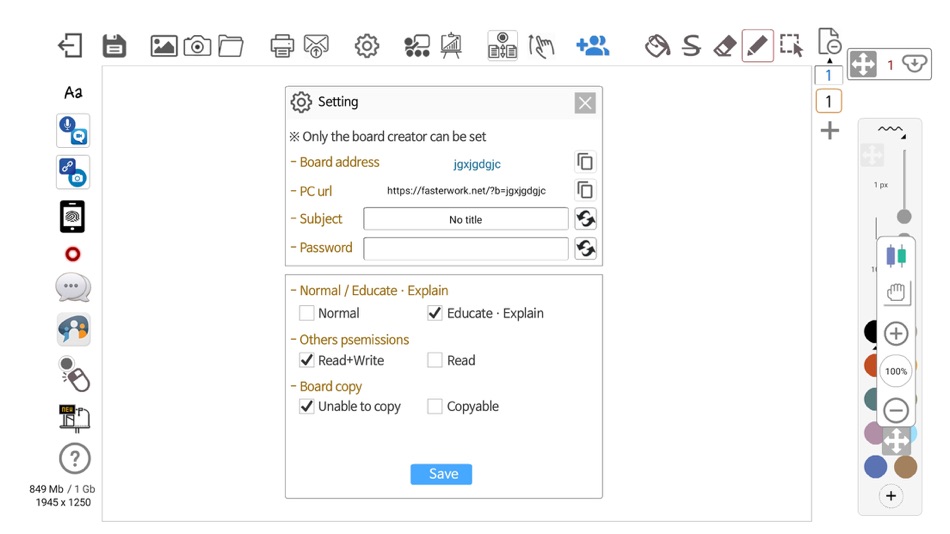Check the Read permission checkbox

point(434,360)
